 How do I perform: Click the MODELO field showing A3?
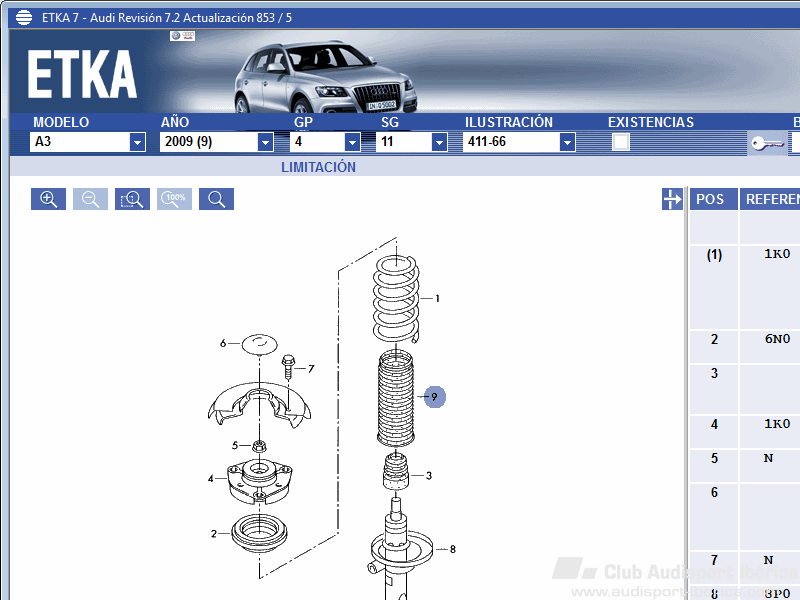[88, 142]
